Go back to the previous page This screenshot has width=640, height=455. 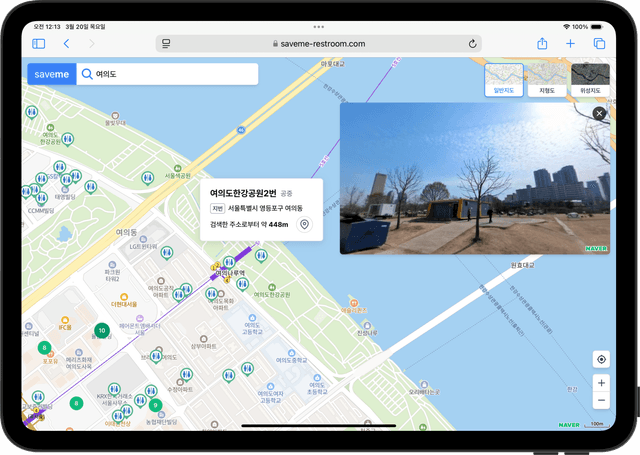pyautogui.click(x=66, y=44)
